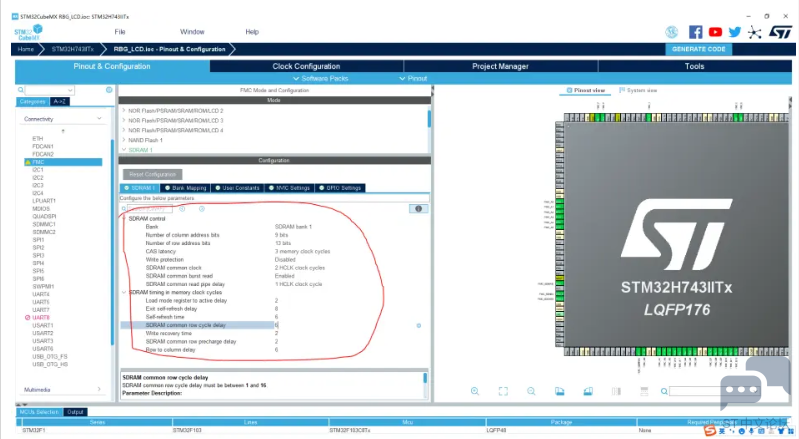Collapse the SDRAM 1 mode section

[123, 150]
